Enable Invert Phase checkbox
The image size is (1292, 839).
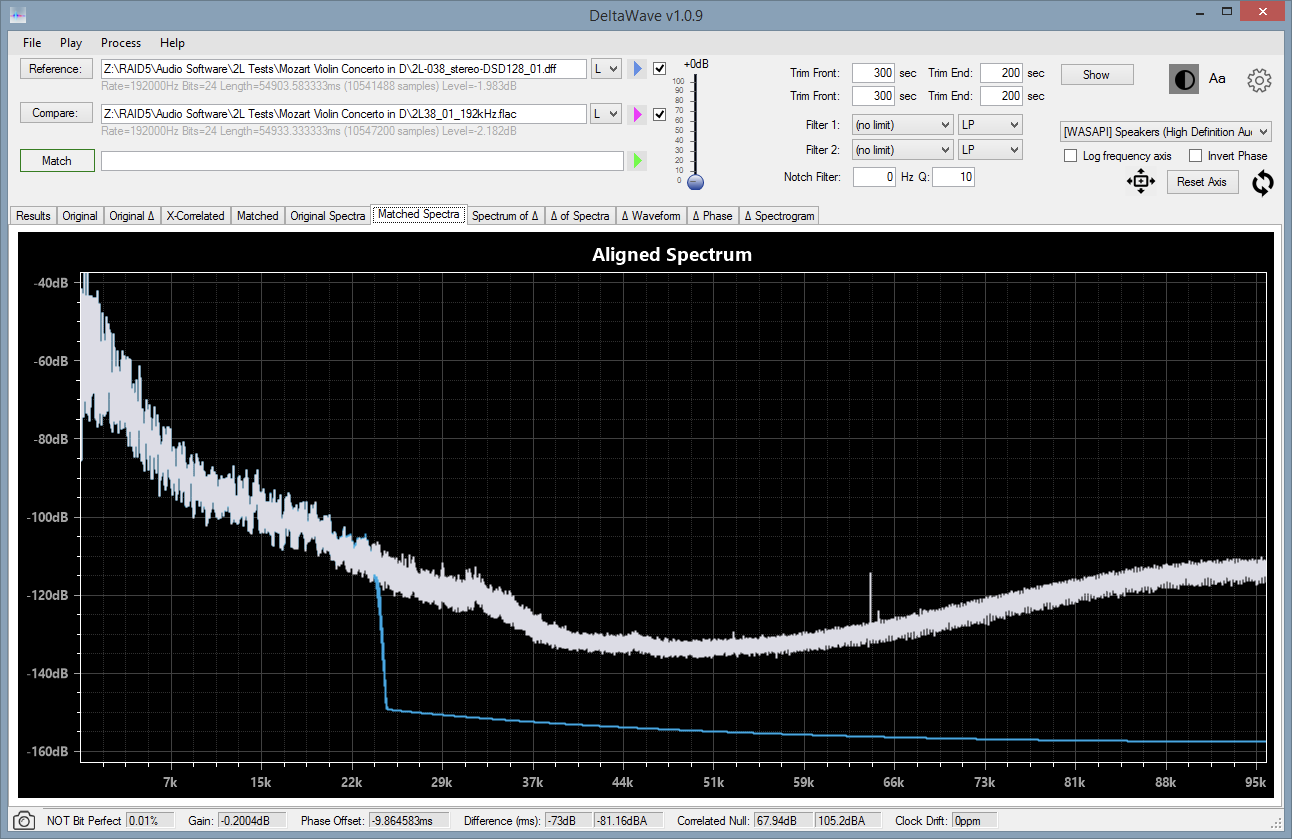tap(1195, 156)
